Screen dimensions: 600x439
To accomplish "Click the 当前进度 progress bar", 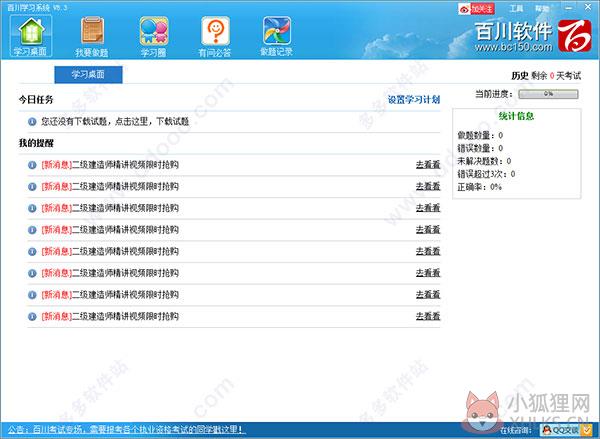I will coord(548,94).
